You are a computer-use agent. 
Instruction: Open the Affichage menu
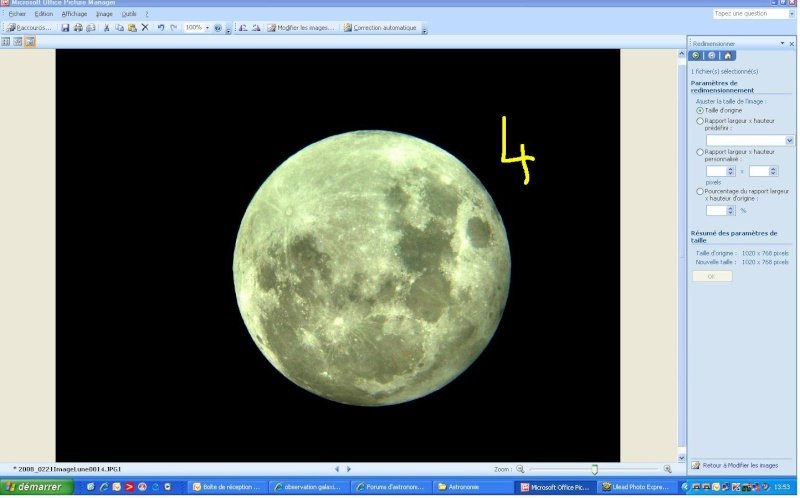tap(74, 14)
